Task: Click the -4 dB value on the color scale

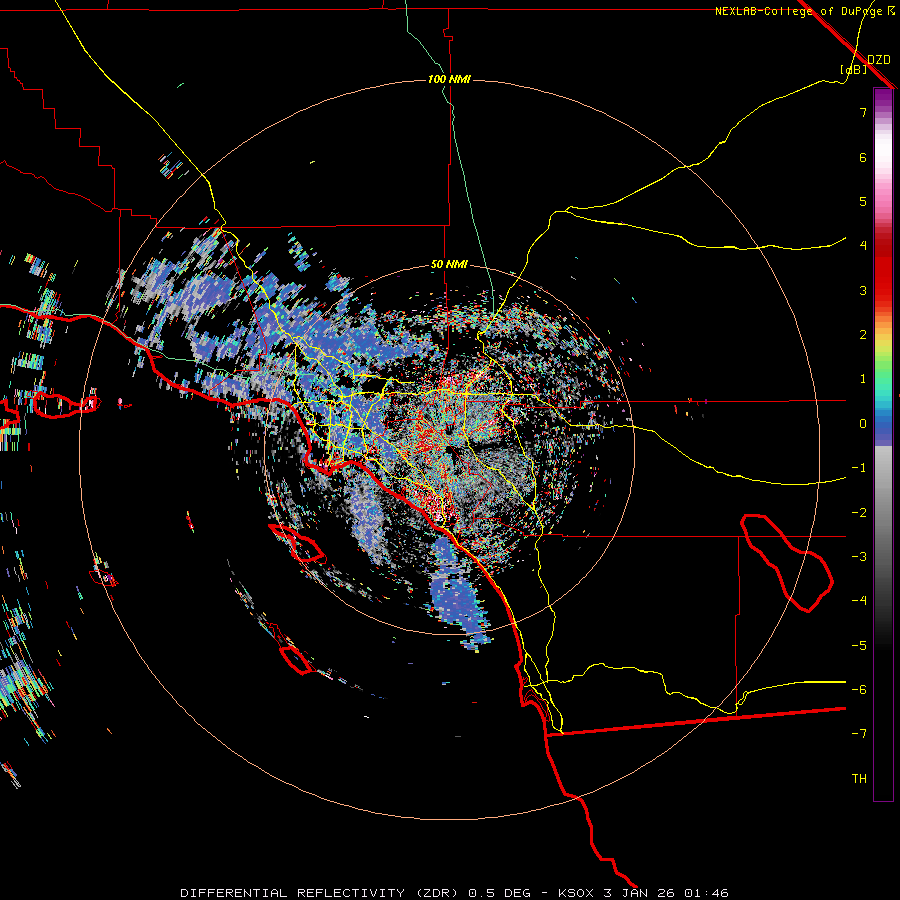Action: click(x=859, y=600)
